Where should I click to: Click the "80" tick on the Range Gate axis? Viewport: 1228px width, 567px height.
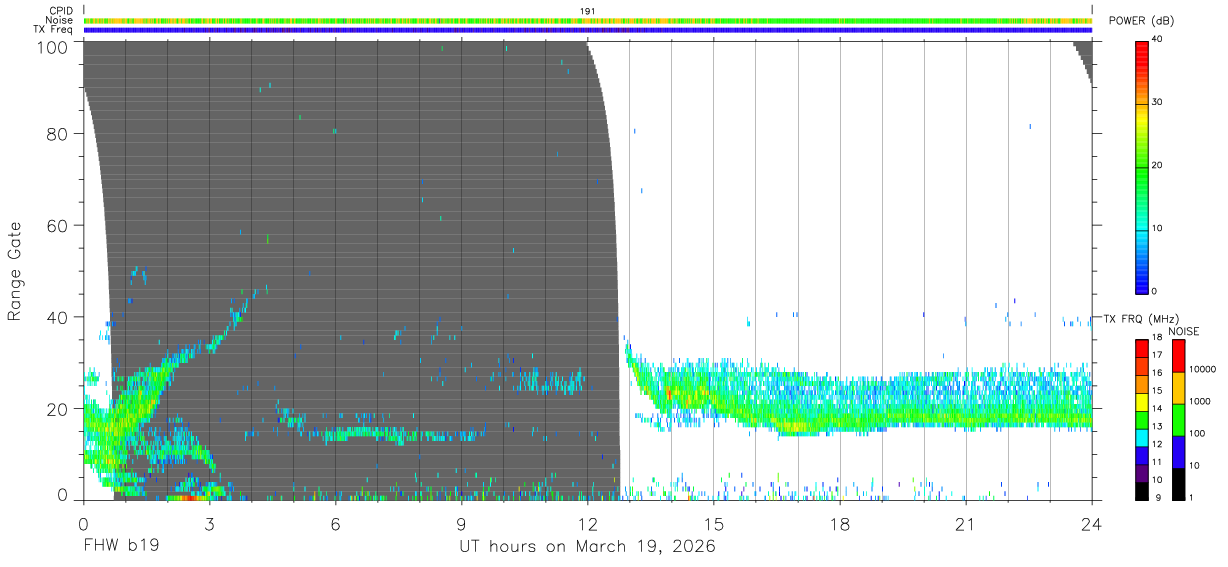click(57, 133)
